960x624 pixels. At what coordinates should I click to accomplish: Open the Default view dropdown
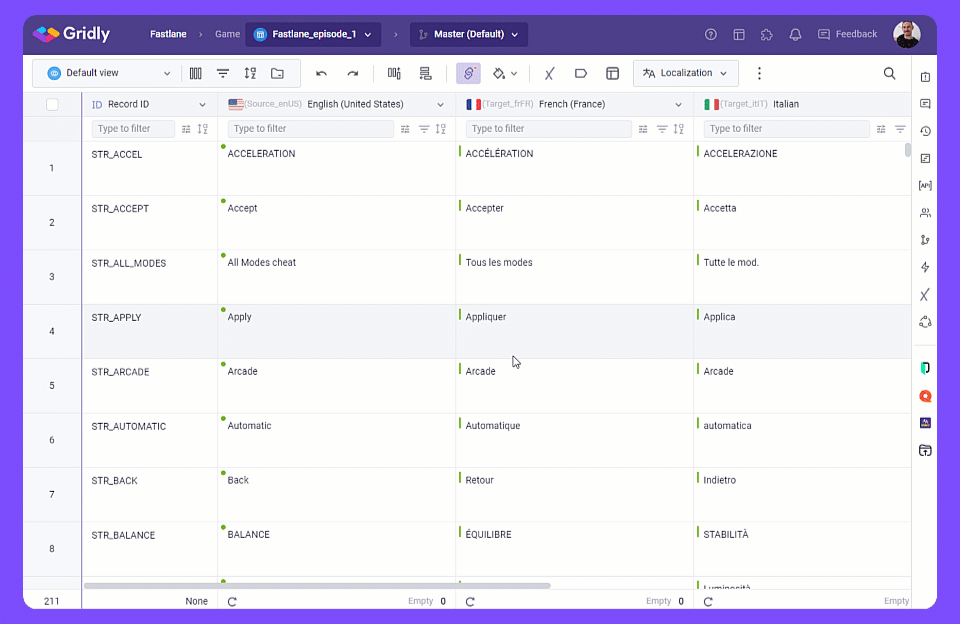point(109,73)
